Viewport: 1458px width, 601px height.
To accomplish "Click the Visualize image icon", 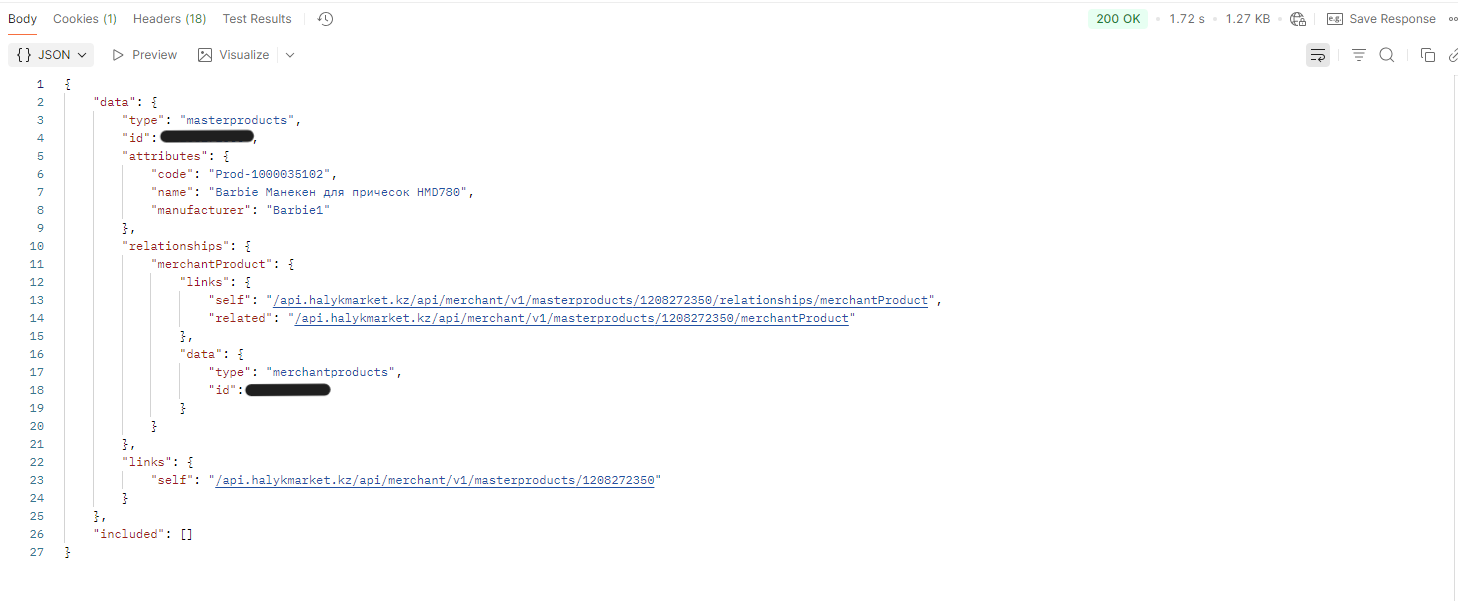I will [x=205, y=55].
